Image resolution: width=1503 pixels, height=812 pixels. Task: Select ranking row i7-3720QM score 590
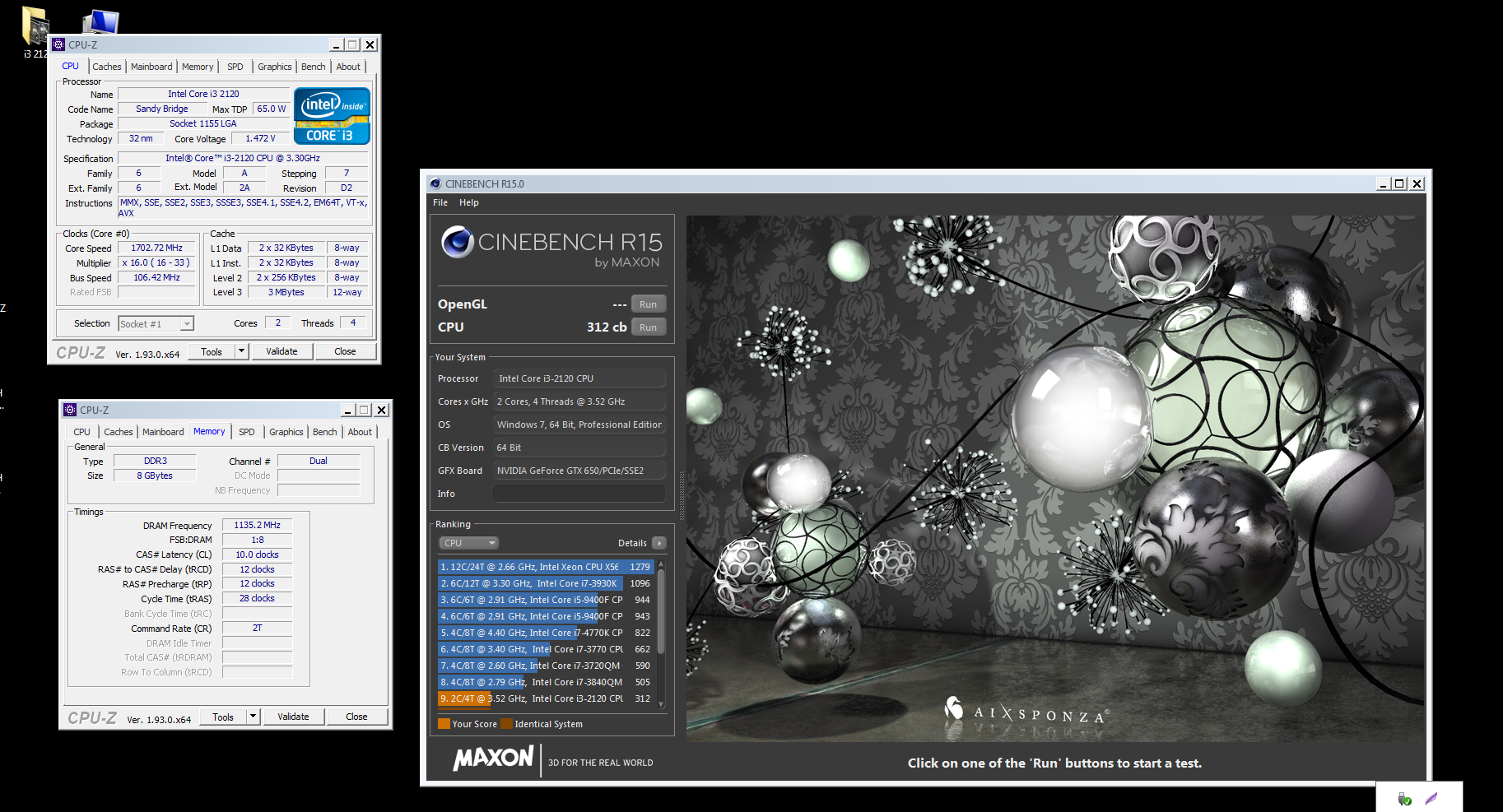pos(547,666)
